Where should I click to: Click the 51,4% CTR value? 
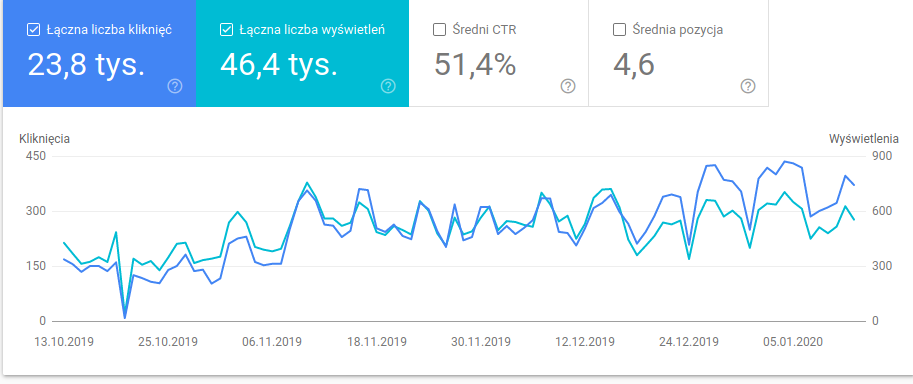click(475, 65)
